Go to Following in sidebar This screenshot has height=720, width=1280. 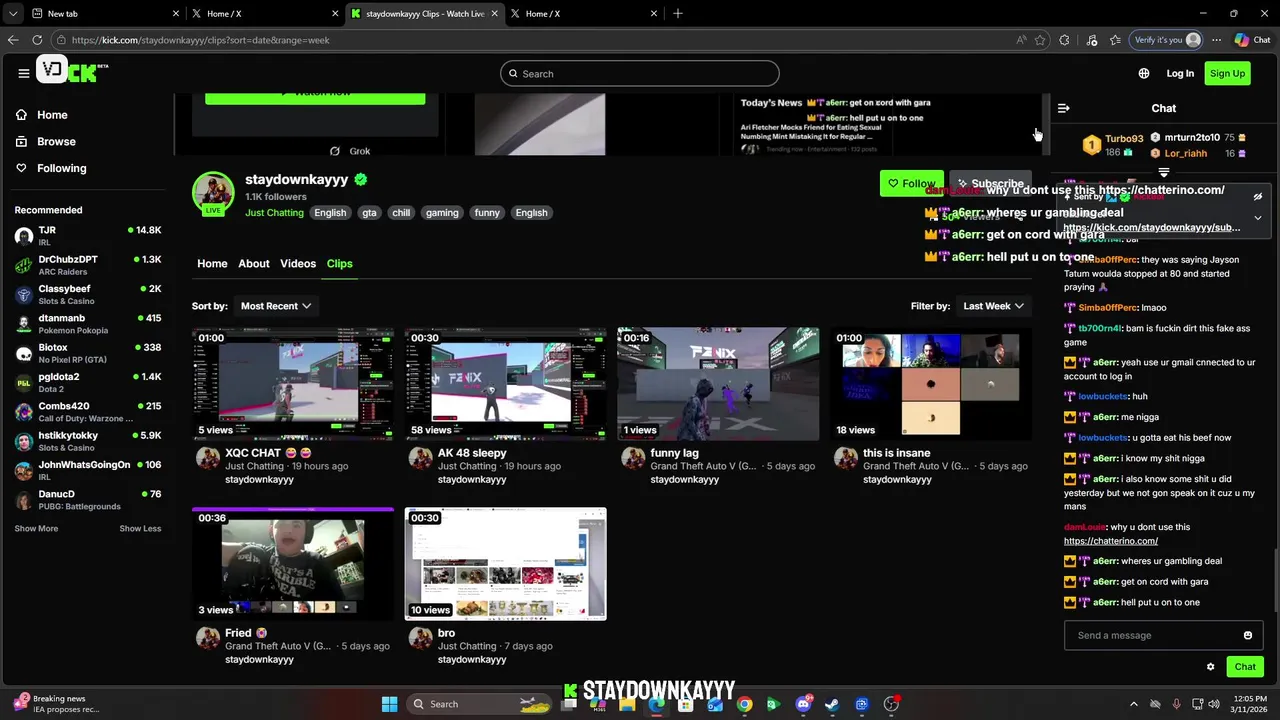(x=61, y=168)
